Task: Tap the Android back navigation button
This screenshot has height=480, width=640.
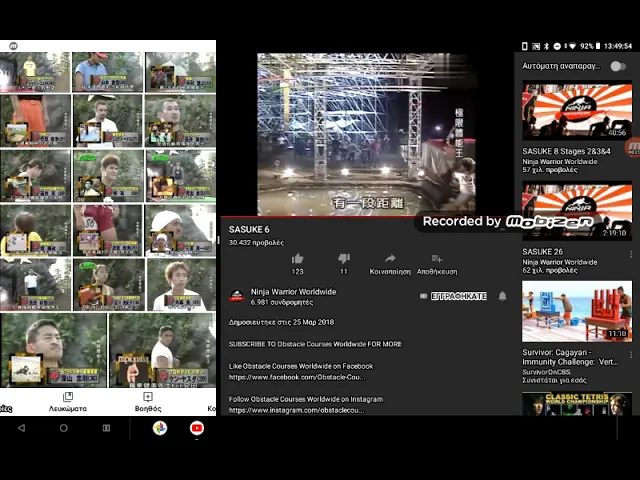Action: click(x=21, y=428)
